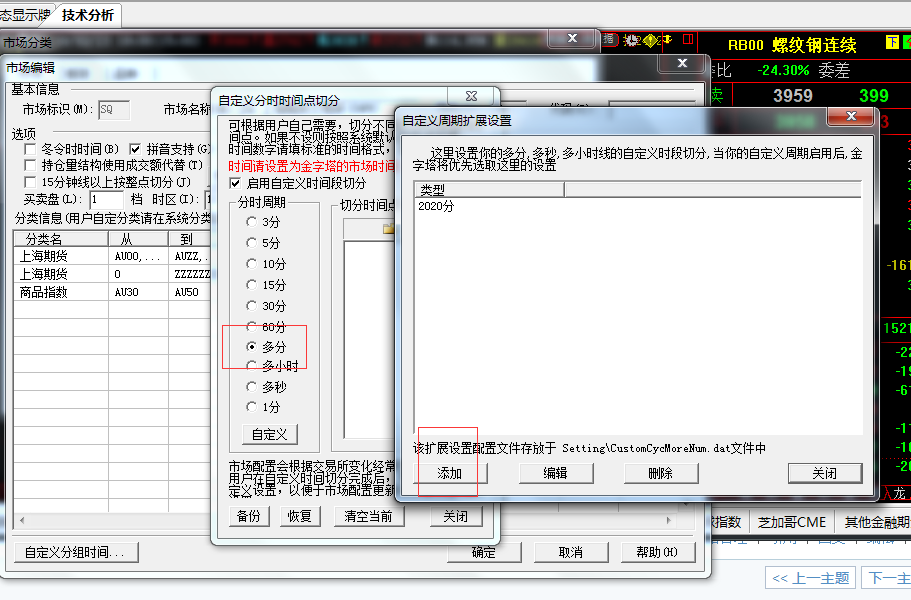Click the -24.30% 委比 value
Image resolution: width=911 pixels, height=600 pixels.
tap(783, 71)
